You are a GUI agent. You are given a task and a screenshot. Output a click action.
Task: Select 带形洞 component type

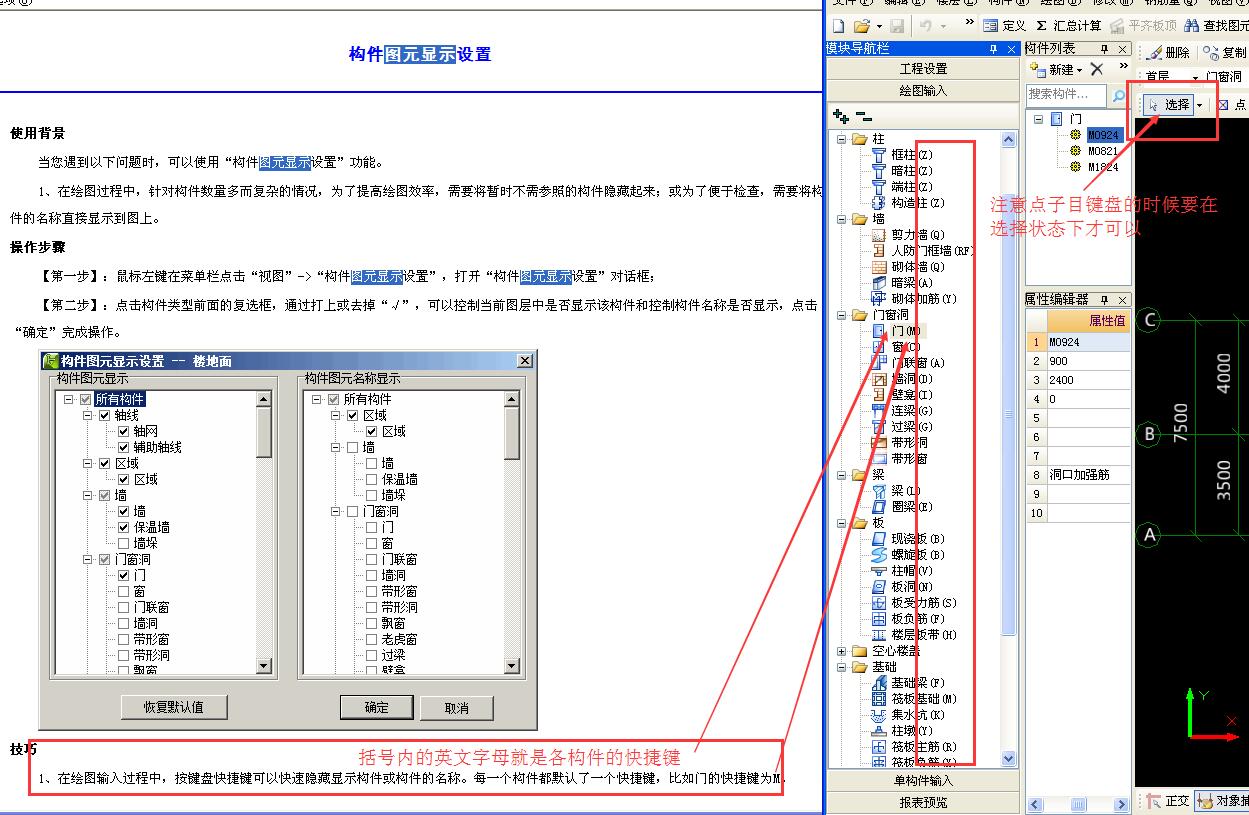tap(899, 443)
